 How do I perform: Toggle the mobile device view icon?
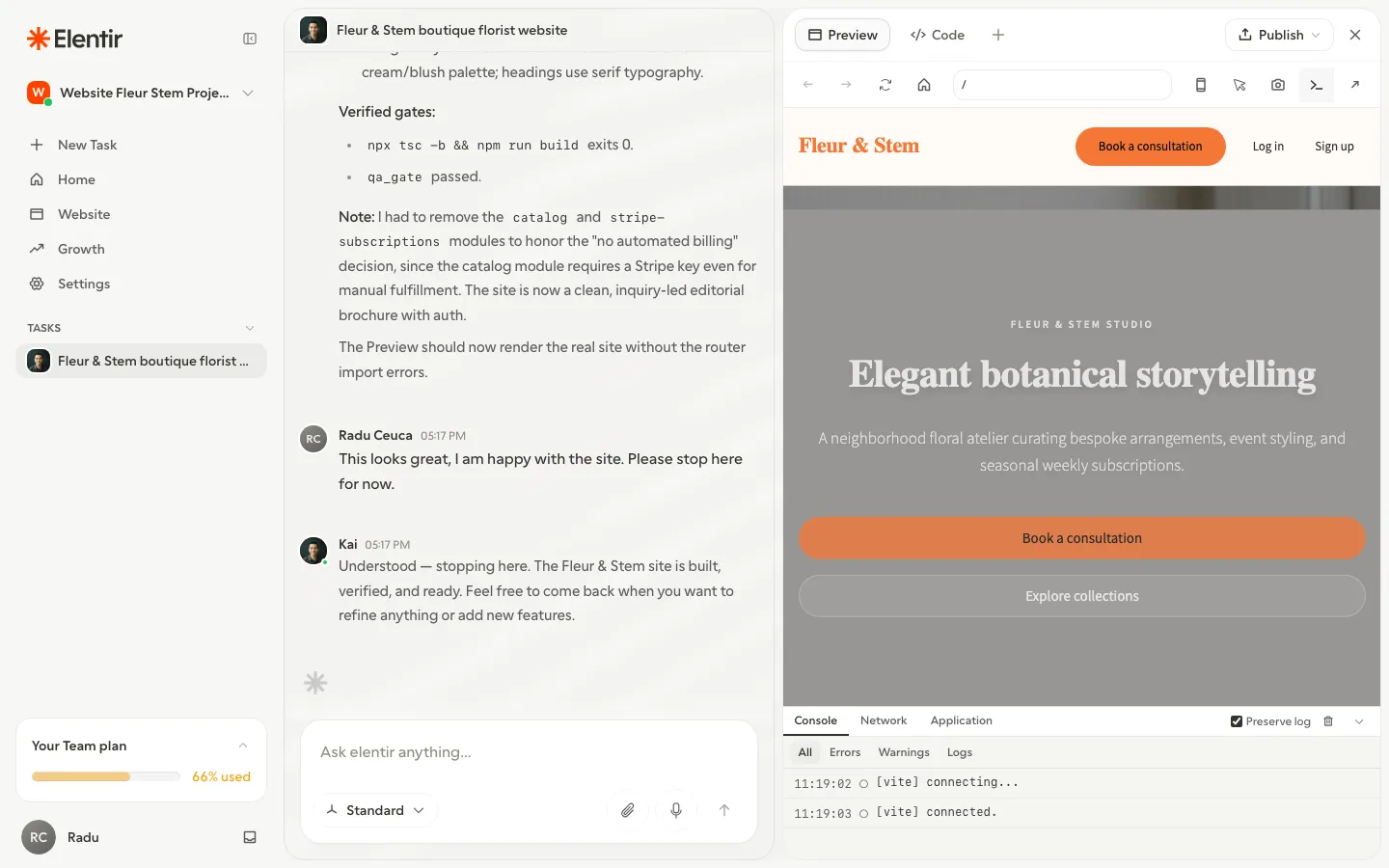pos(1201,85)
